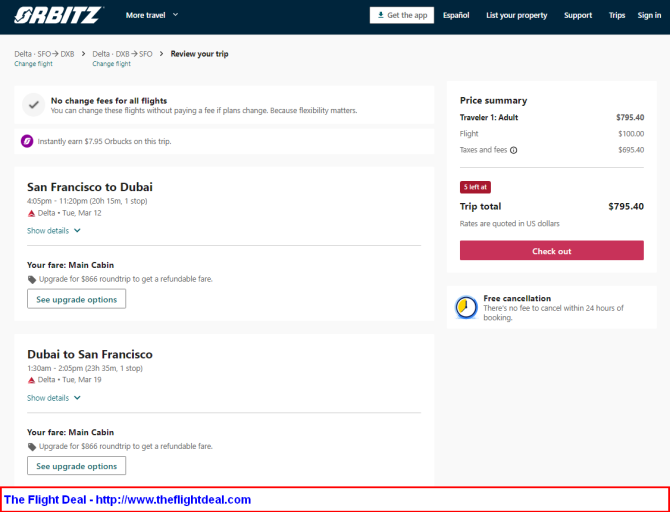The height and width of the screenshot is (512, 670).
Task: Click the Free cancellation clock icon
Action: 466,307
